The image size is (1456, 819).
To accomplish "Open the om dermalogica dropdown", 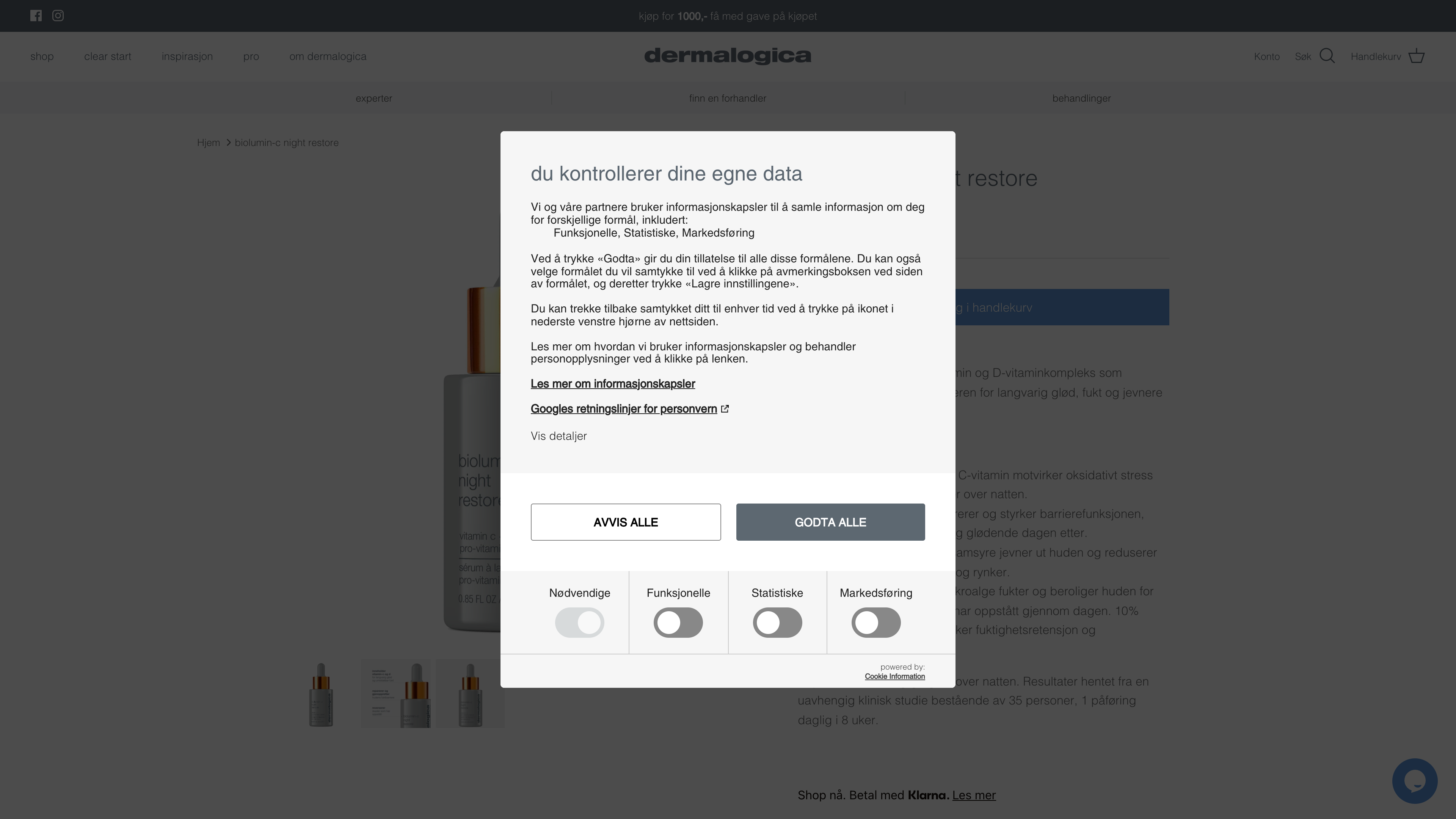I will click(x=328, y=56).
